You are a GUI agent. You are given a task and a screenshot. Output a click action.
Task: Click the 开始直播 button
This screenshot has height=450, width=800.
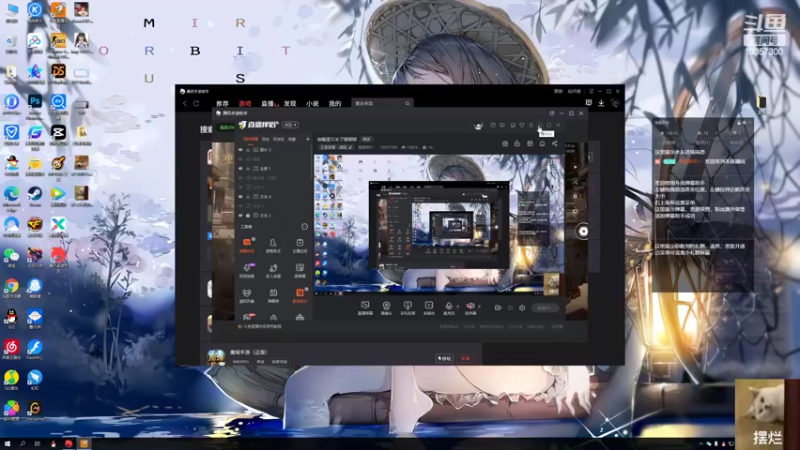coord(545,308)
